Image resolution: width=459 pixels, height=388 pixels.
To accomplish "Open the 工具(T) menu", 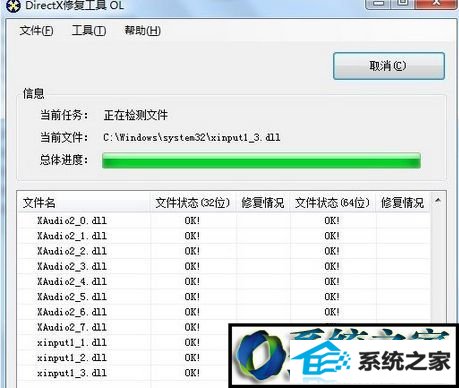I will click(x=89, y=31).
